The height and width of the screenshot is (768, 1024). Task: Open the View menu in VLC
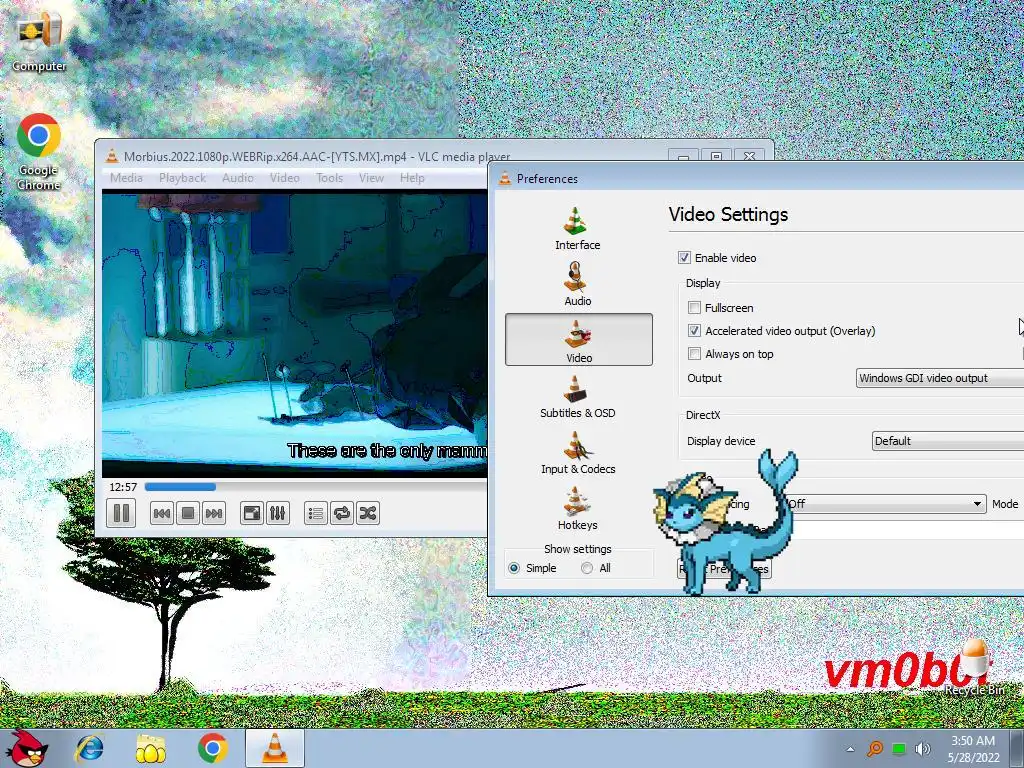[371, 178]
